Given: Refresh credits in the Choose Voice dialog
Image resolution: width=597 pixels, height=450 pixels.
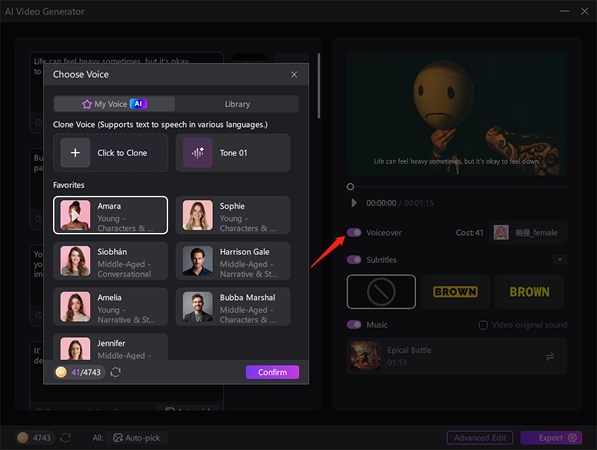Looking at the screenshot, I should (x=116, y=372).
